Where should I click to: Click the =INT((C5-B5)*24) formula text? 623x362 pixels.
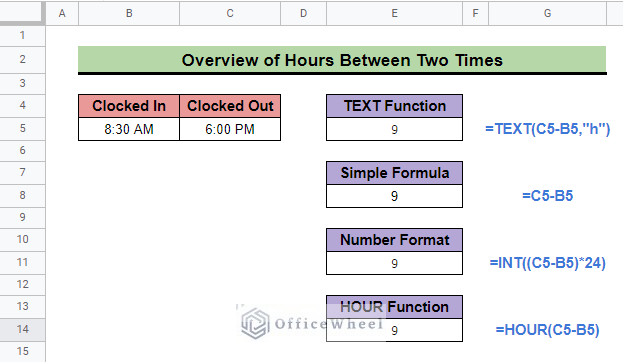pos(548,263)
